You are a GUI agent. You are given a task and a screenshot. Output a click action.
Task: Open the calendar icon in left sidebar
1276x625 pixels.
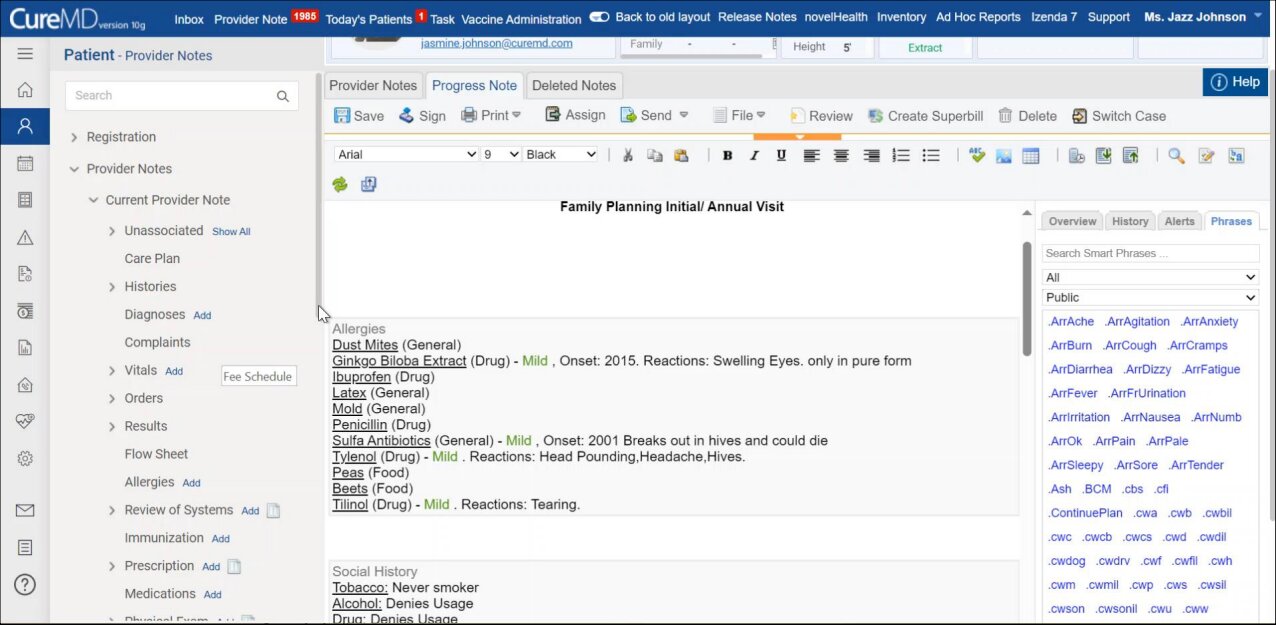(25, 164)
